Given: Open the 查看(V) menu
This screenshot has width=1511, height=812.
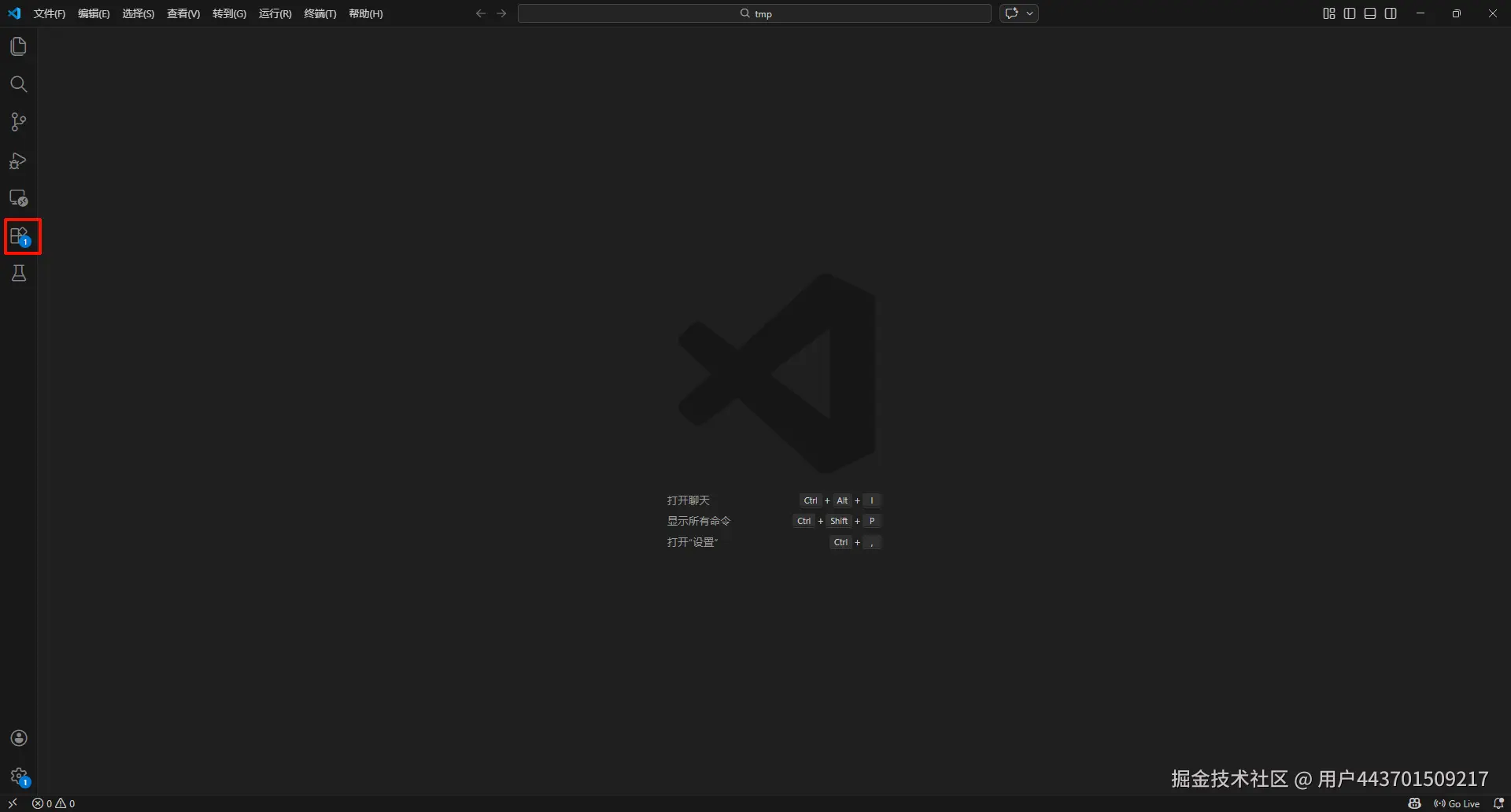Looking at the screenshot, I should (x=183, y=13).
